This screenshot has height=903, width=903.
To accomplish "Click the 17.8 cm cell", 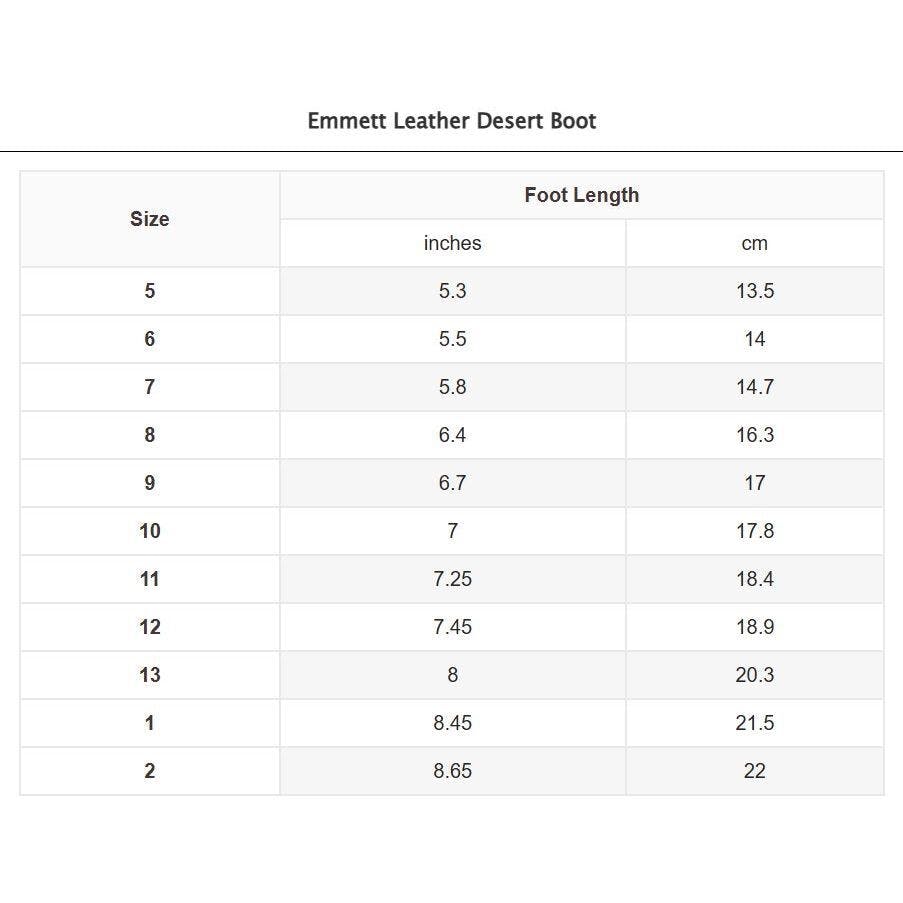I will click(x=754, y=531).
